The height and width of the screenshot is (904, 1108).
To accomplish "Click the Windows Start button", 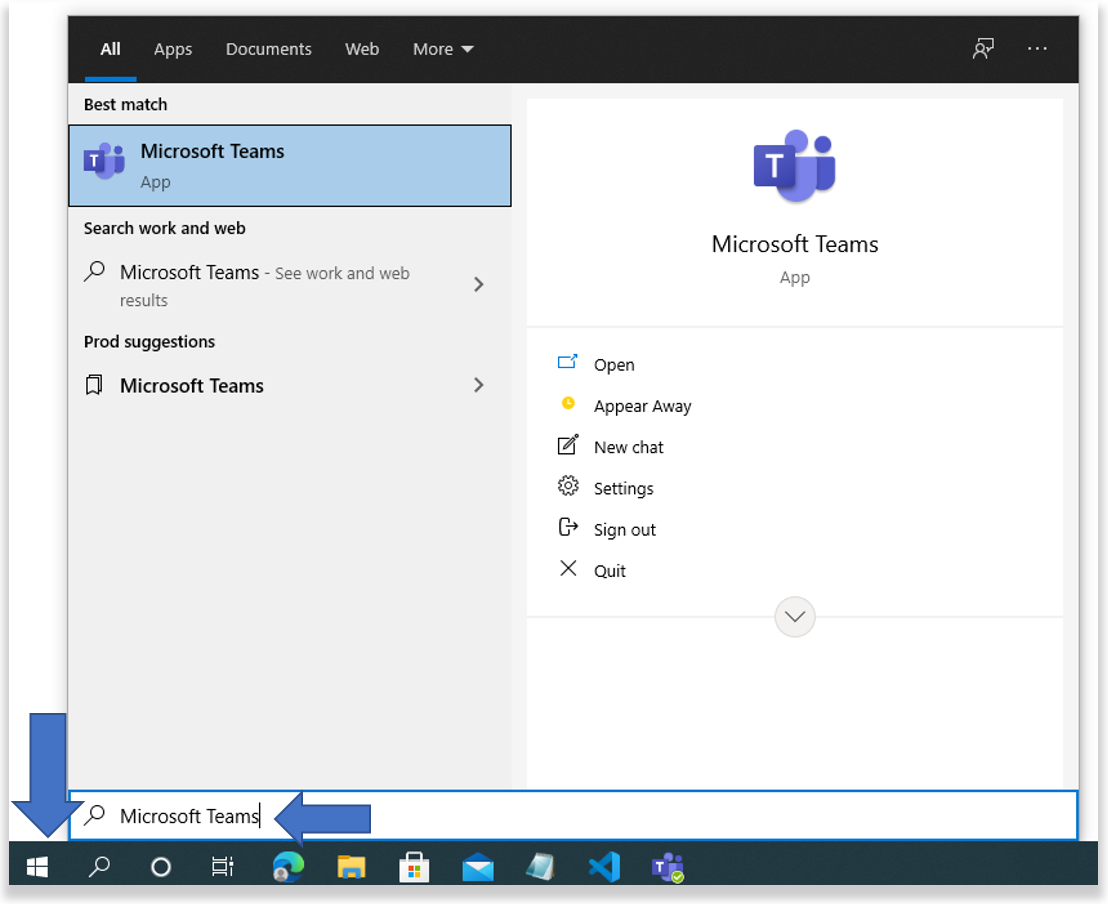I will [37, 867].
